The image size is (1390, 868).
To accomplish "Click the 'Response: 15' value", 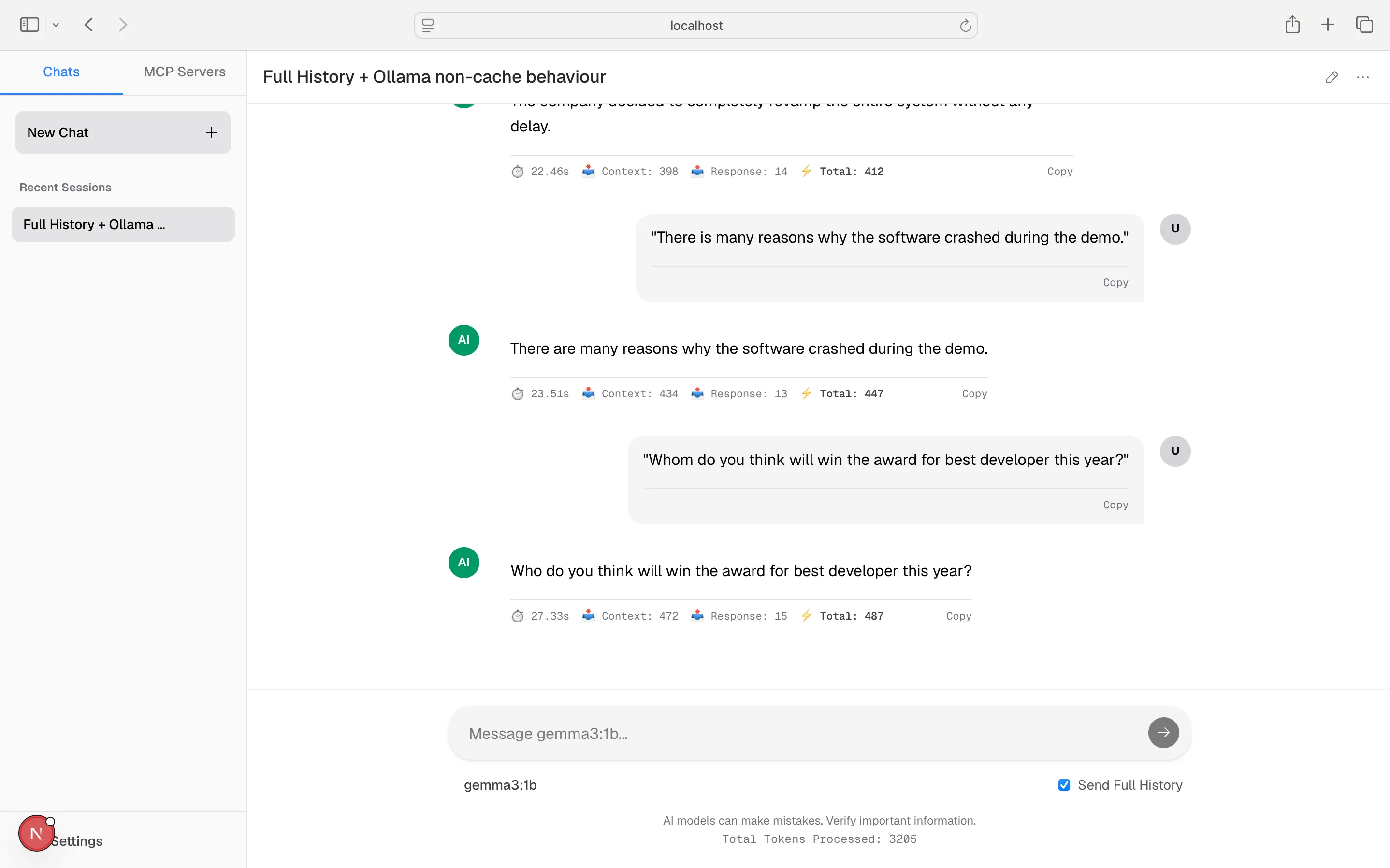I will click(749, 616).
